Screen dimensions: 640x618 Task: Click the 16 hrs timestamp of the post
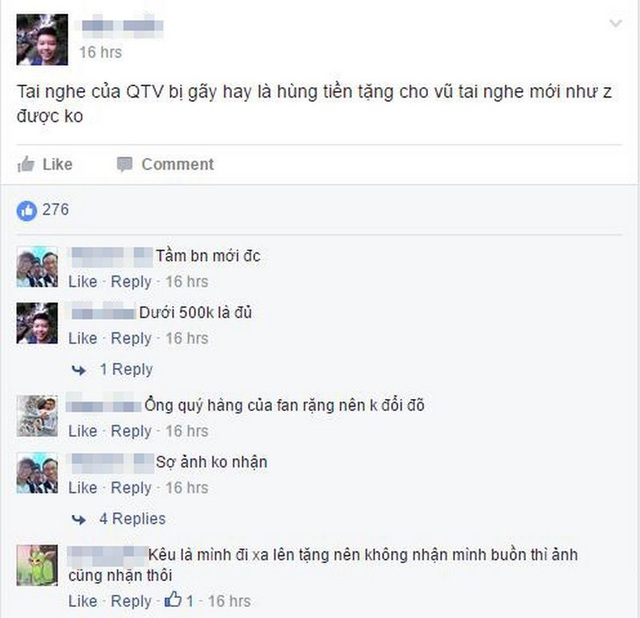100,52
